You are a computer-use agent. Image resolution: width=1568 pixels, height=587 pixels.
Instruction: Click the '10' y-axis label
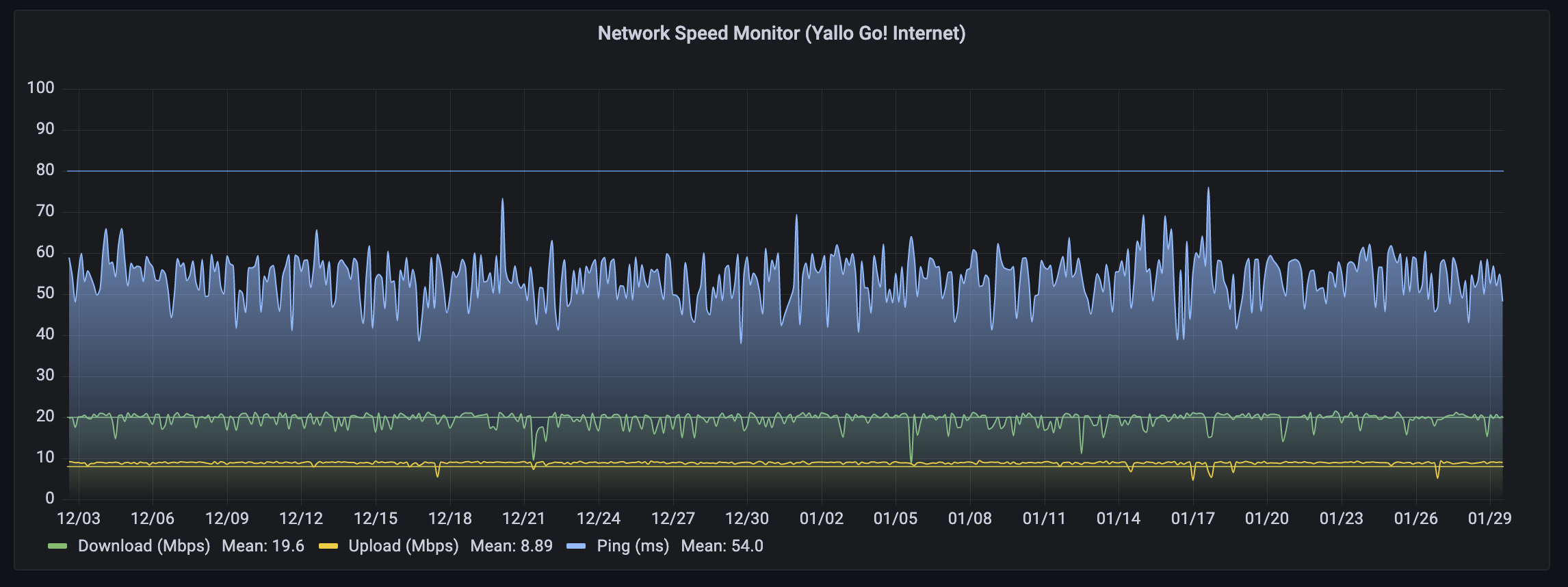click(x=45, y=457)
